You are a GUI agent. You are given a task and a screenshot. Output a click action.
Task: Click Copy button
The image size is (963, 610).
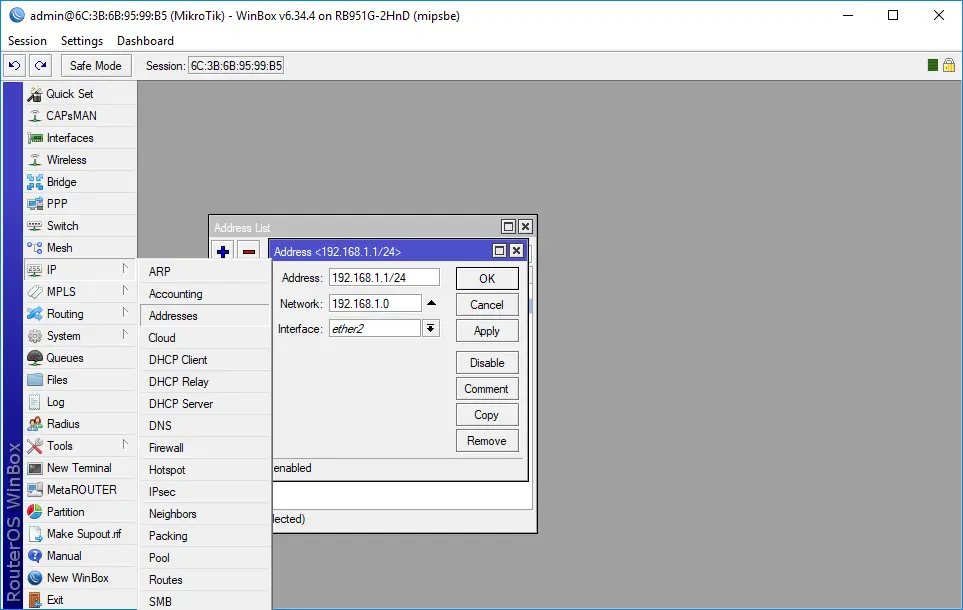(x=487, y=415)
